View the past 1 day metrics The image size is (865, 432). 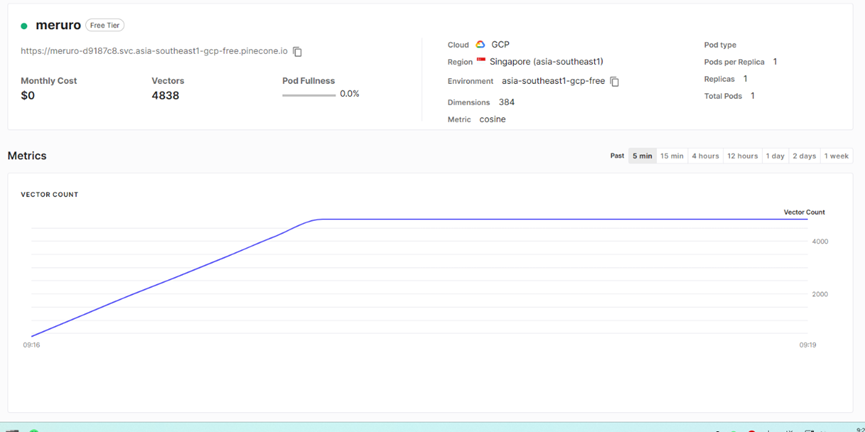[x=775, y=156]
